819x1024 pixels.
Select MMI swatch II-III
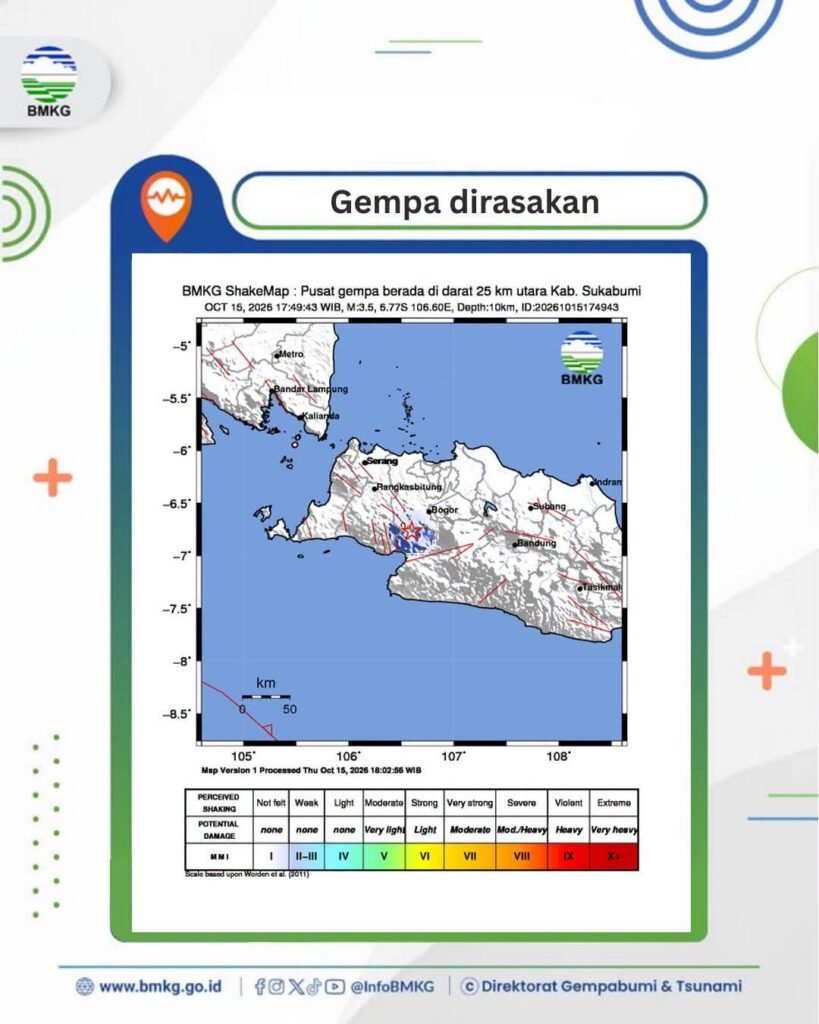pos(306,856)
